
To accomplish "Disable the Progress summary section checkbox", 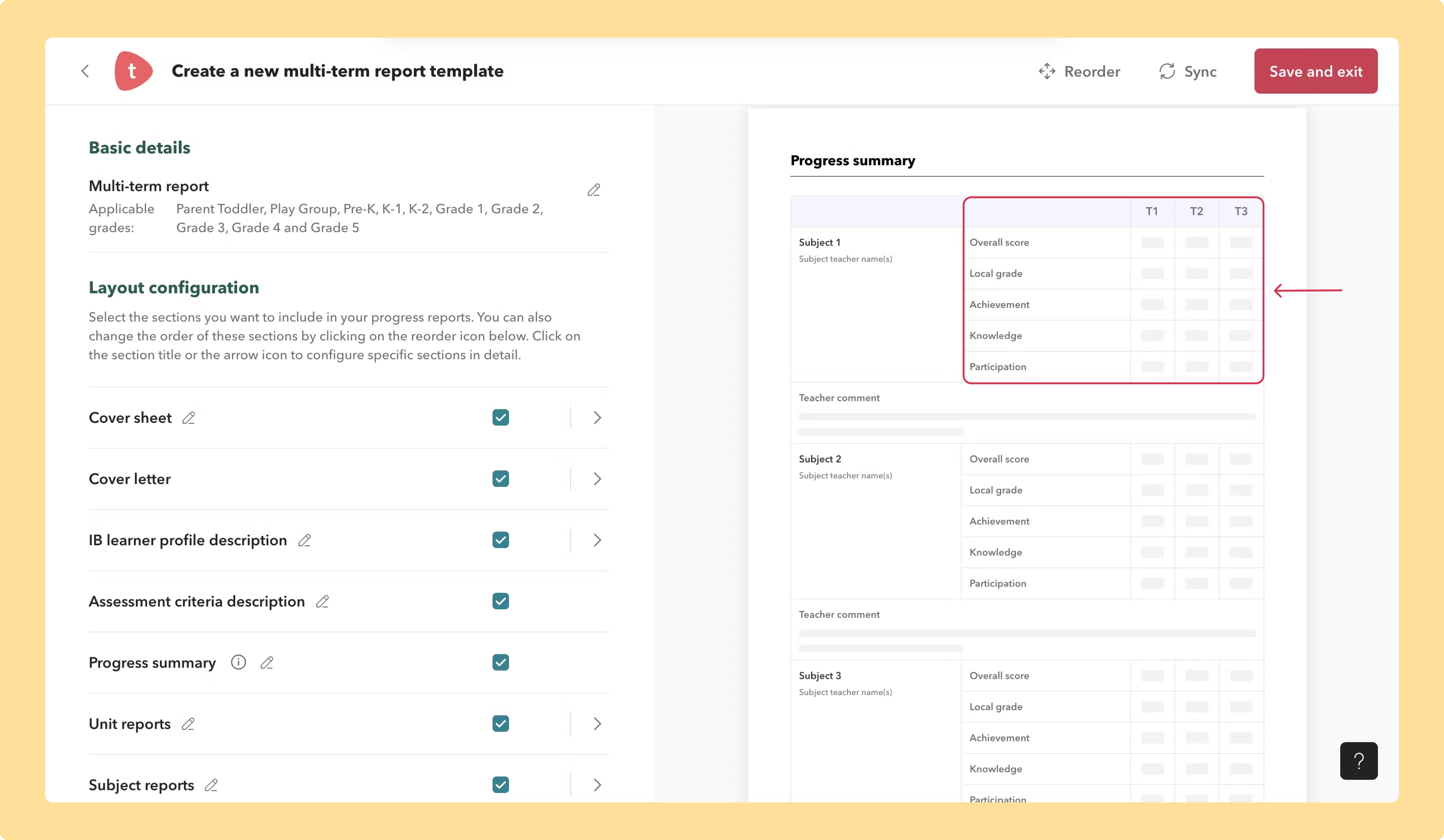I will (x=501, y=662).
